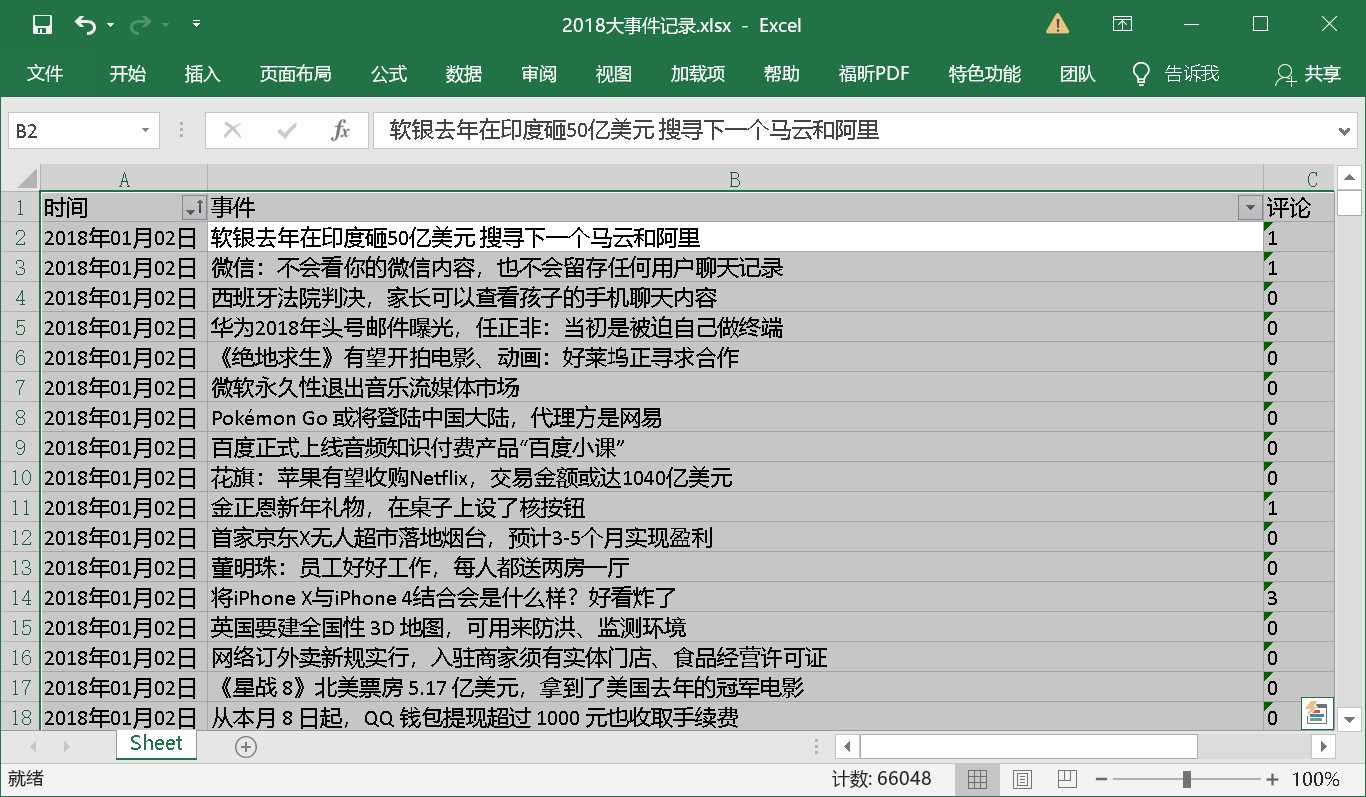Open the 时间 column filter dropdown
The width and height of the screenshot is (1366, 797).
click(195, 208)
